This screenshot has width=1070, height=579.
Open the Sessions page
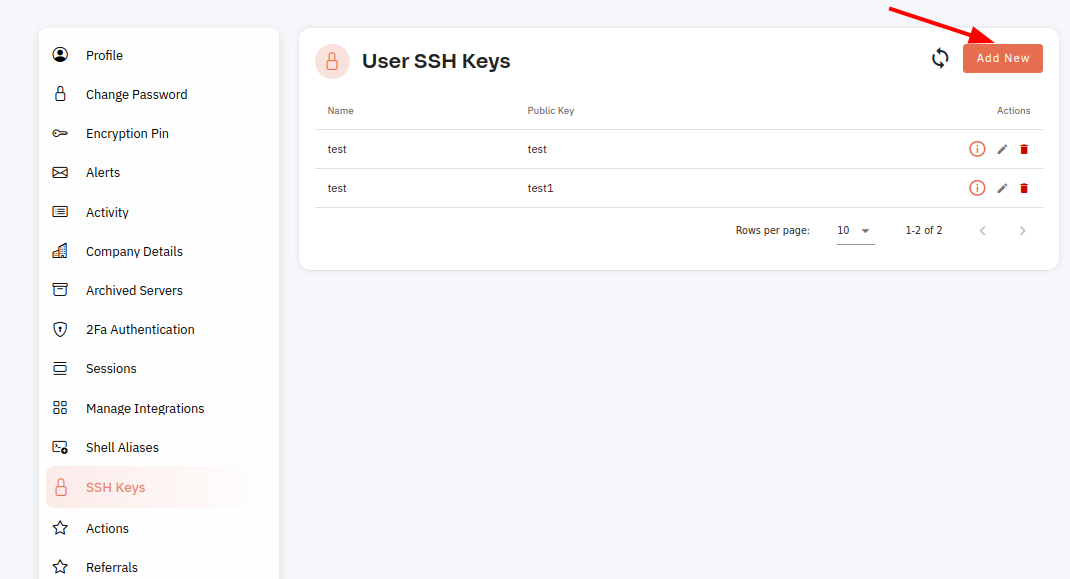tap(111, 369)
